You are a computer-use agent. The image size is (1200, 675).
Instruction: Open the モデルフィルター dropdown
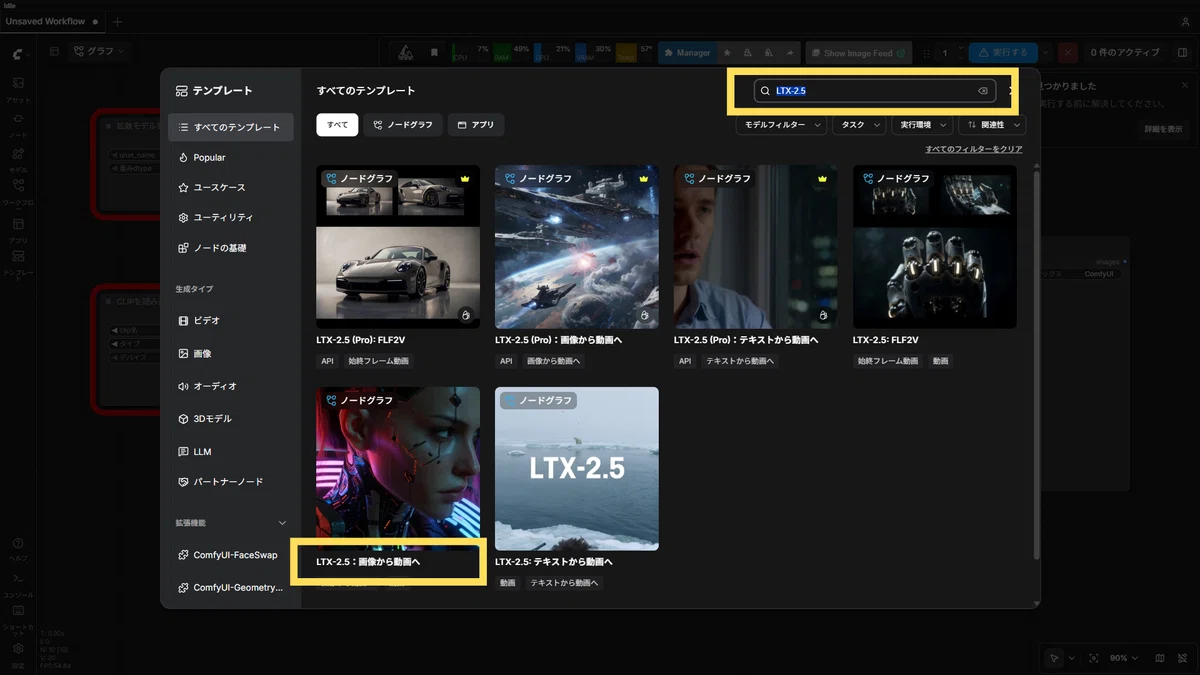click(782, 125)
